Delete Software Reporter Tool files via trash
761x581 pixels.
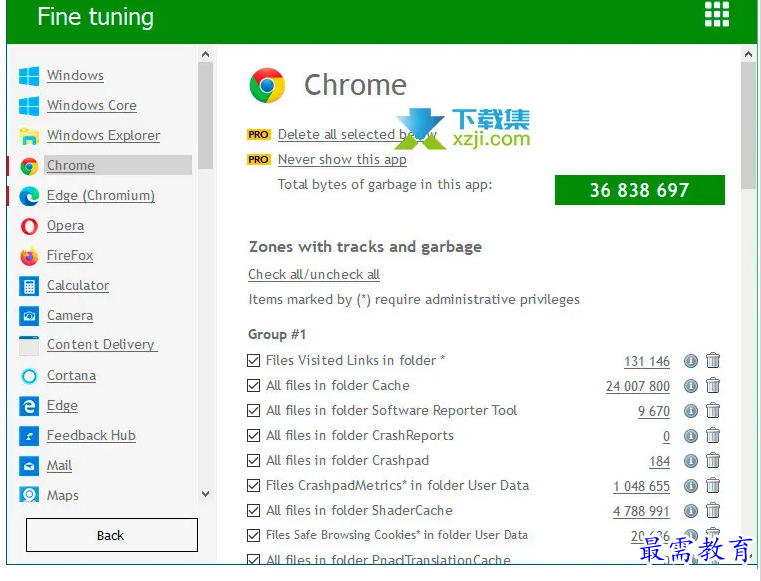pos(713,411)
